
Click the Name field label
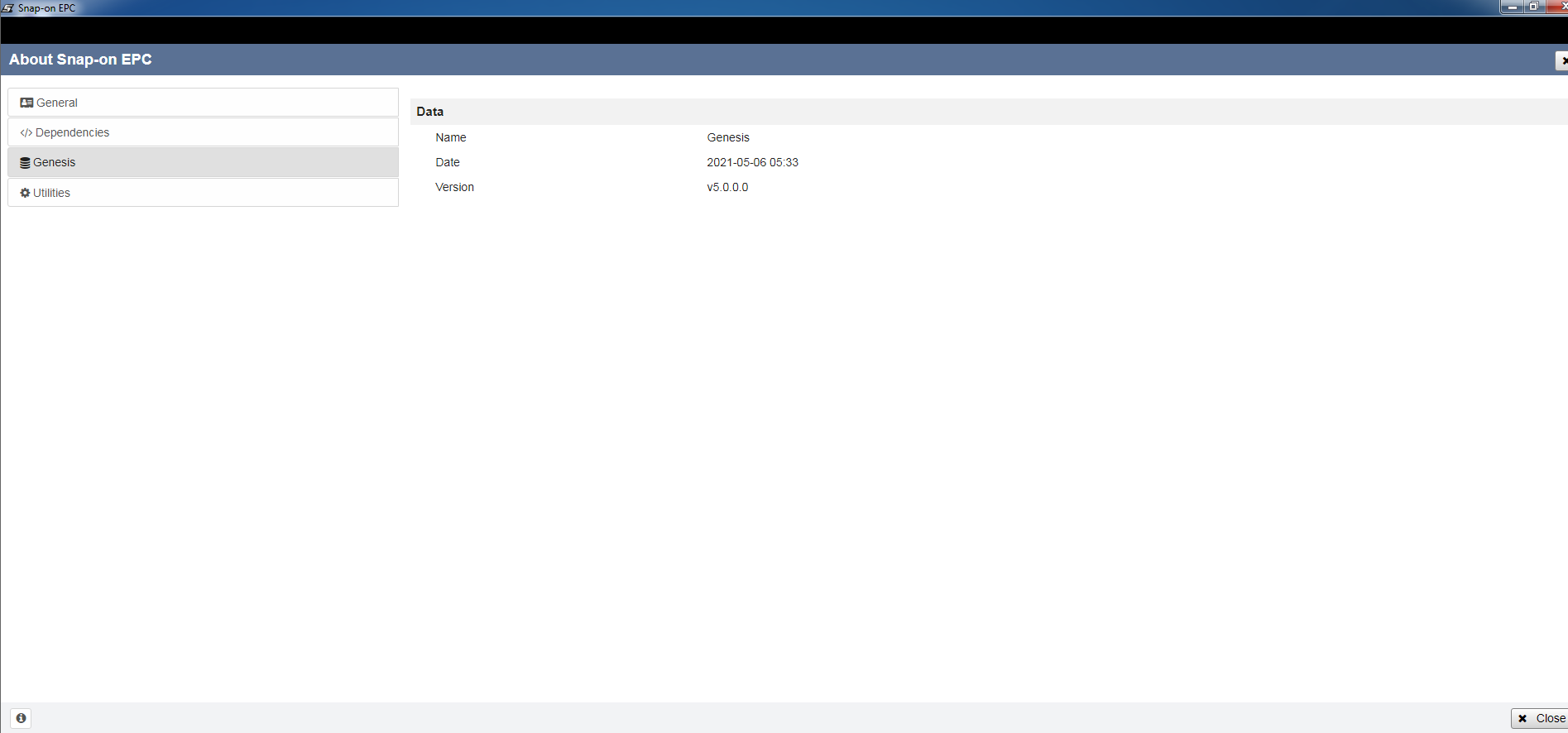(x=451, y=137)
